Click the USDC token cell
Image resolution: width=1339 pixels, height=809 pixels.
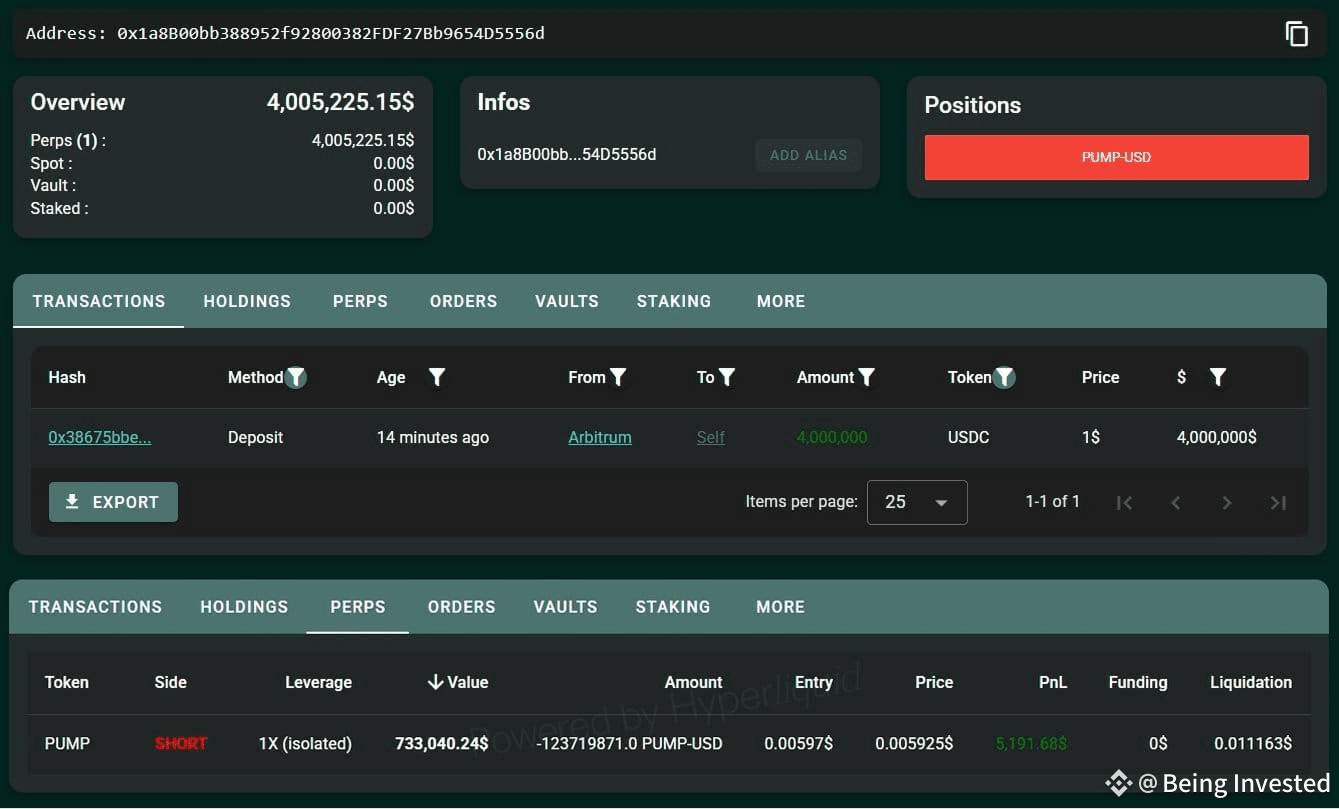969,437
